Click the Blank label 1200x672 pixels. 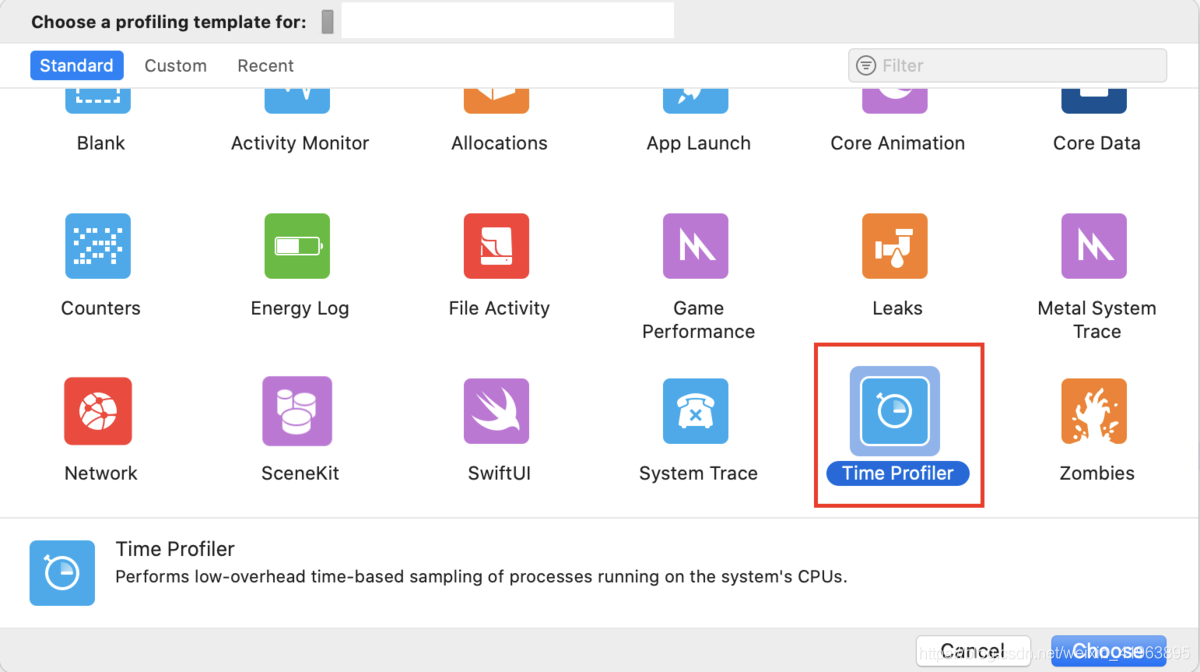tap(101, 143)
